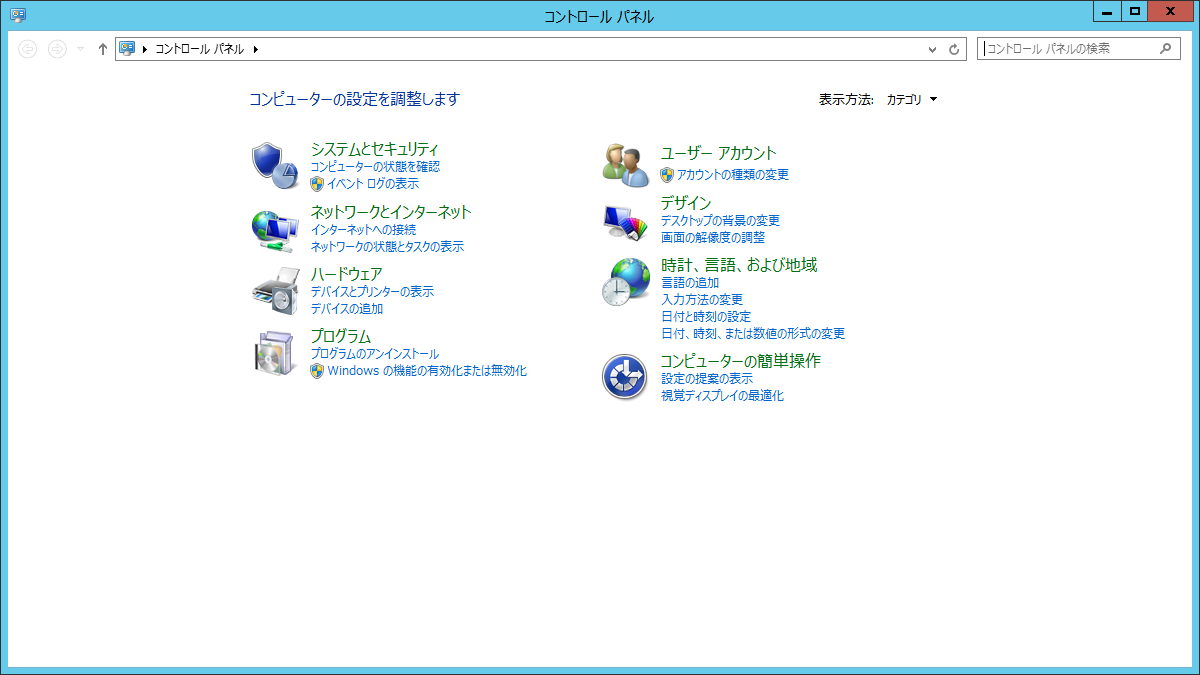Go up one level with up arrow

(x=102, y=48)
